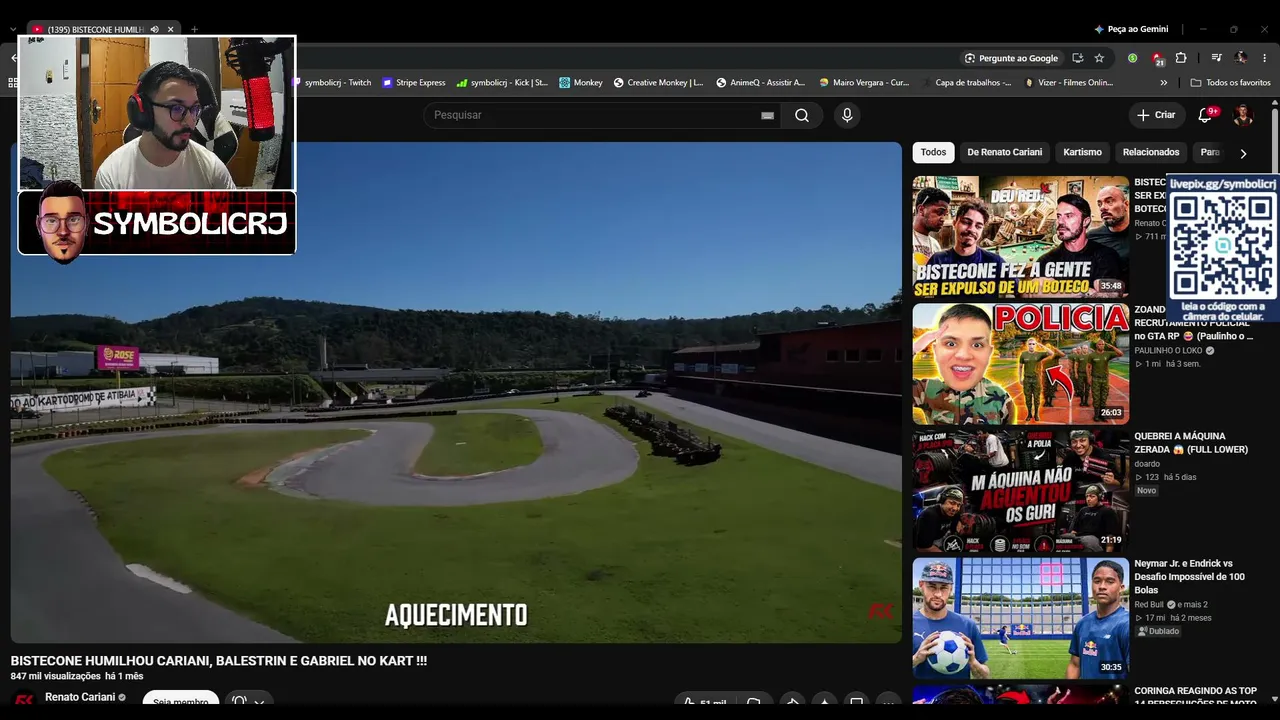Screen dimensions: 1280x720
Task: Click the YouTube search magnifier button
Action: (x=802, y=115)
